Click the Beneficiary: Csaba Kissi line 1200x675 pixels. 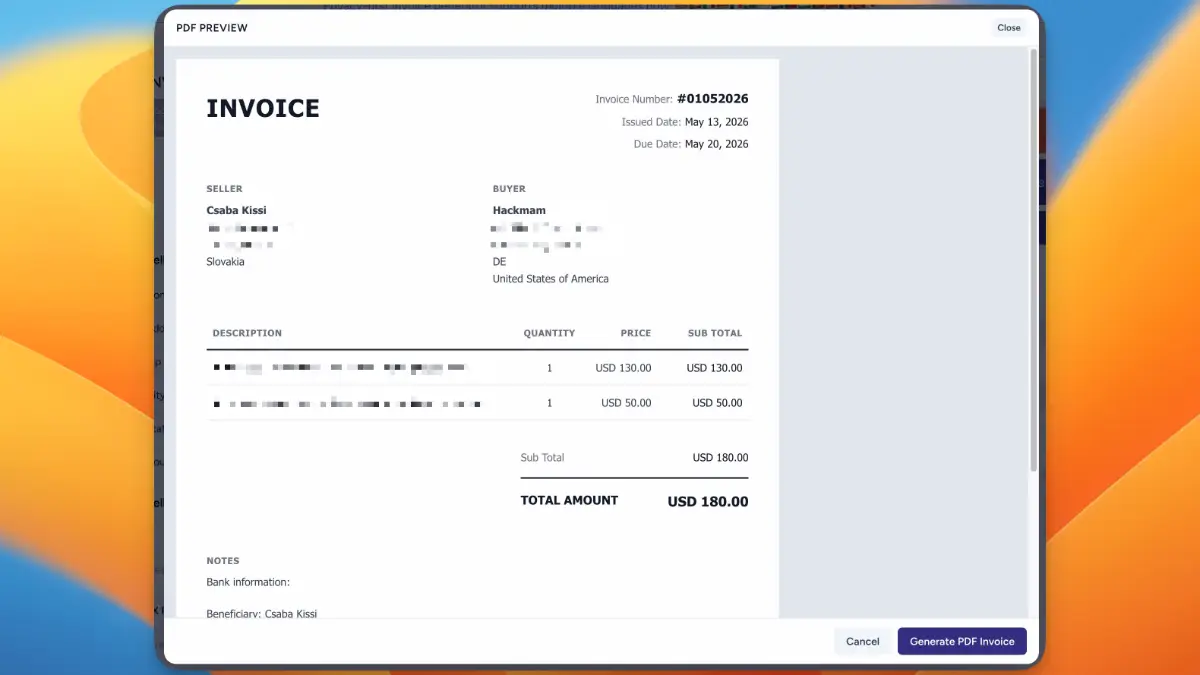261,613
